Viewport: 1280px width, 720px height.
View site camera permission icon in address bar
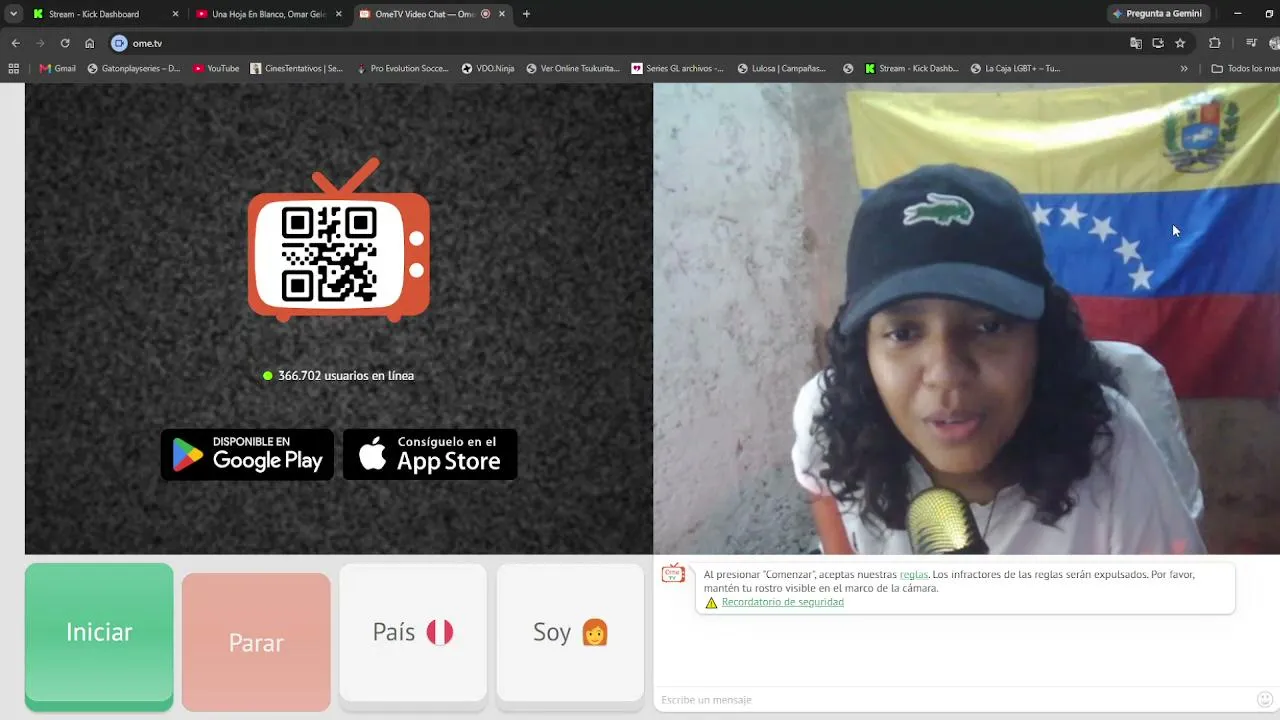(120, 43)
